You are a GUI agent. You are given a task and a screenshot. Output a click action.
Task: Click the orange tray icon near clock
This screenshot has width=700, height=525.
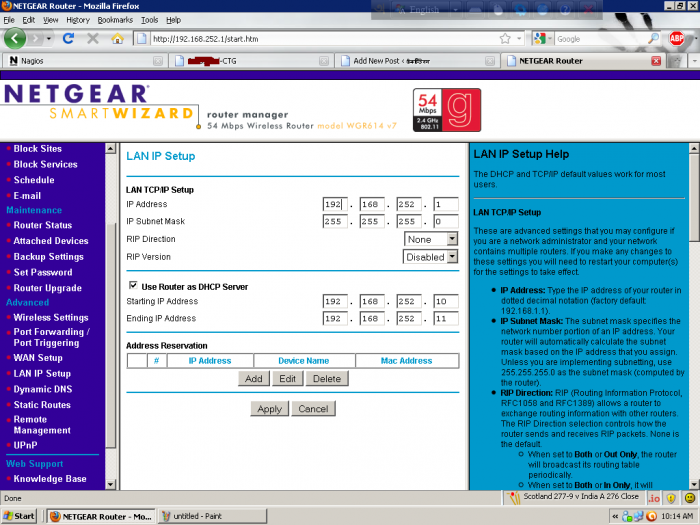[x=651, y=517]
